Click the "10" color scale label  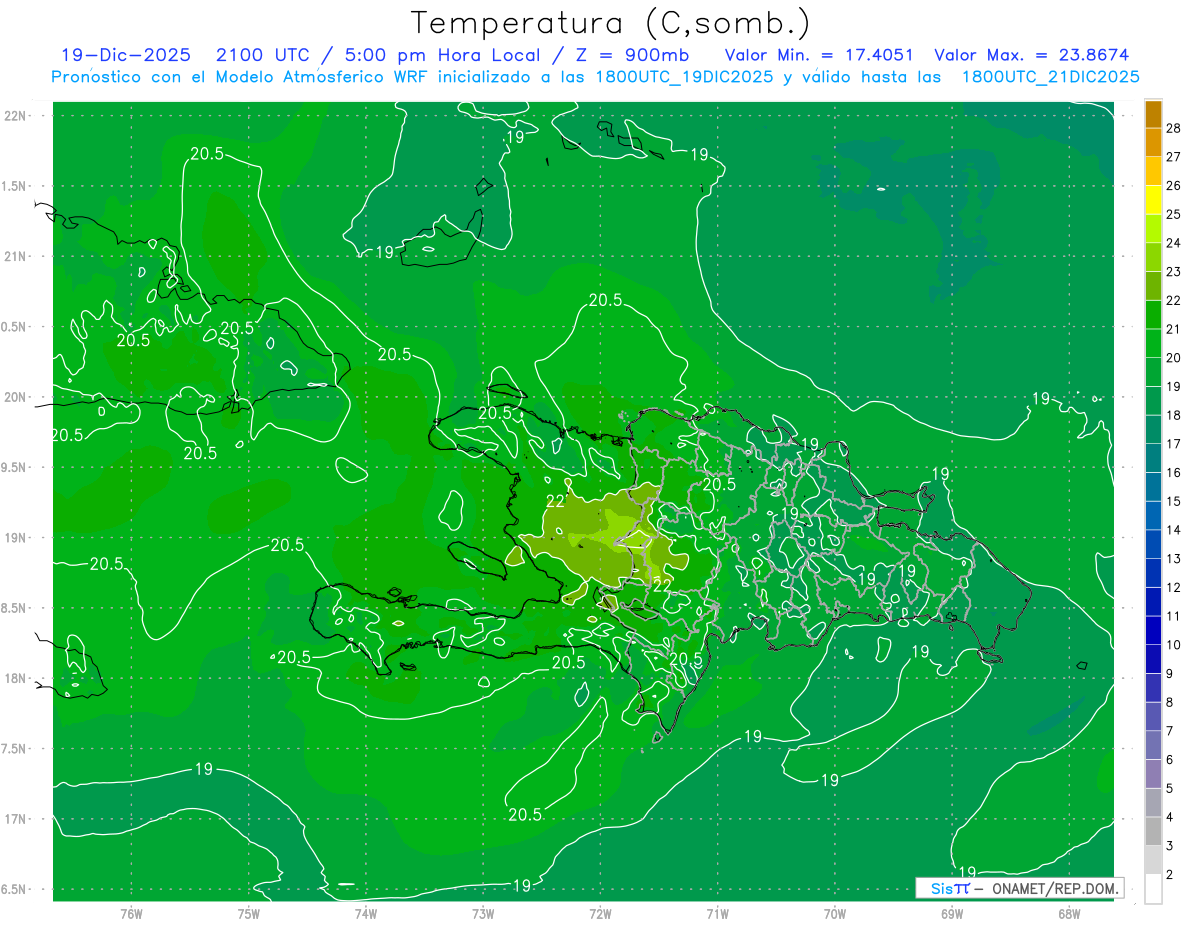tap(1174, 645)
